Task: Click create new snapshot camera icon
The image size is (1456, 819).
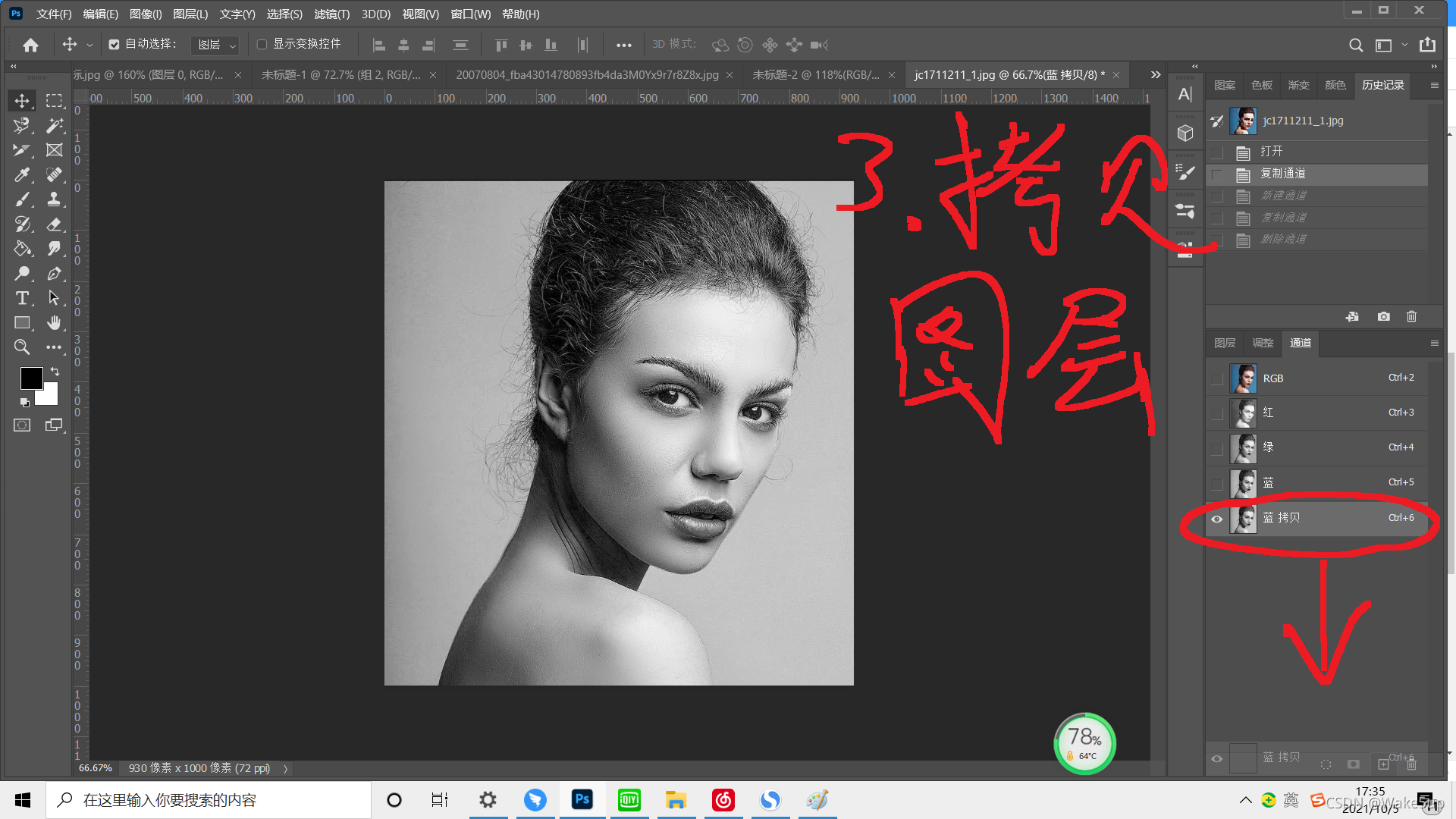Action: coord(1383,316)
